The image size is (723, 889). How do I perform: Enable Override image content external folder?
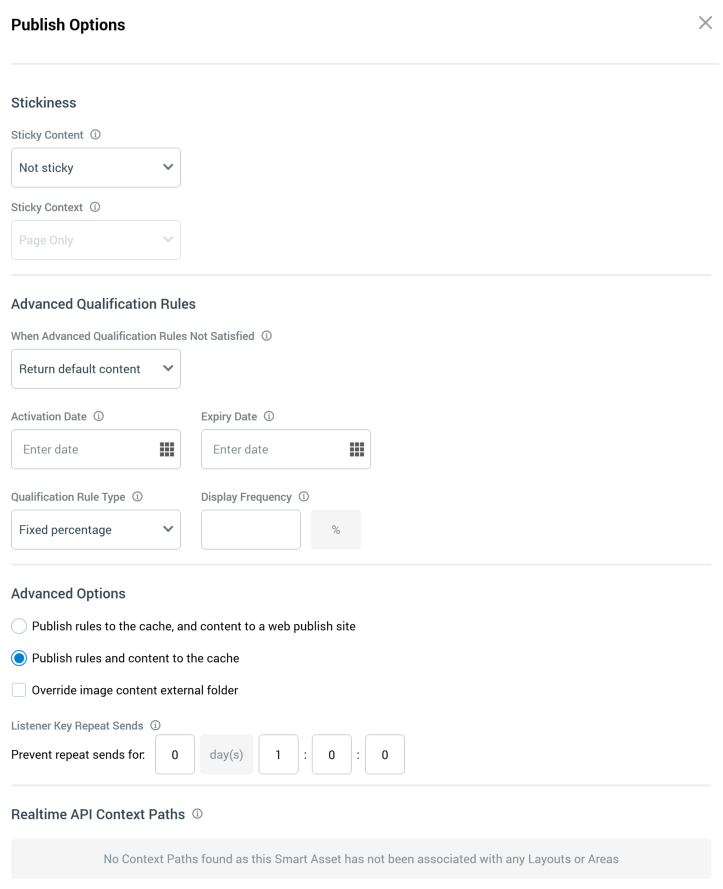coord(19,690)
